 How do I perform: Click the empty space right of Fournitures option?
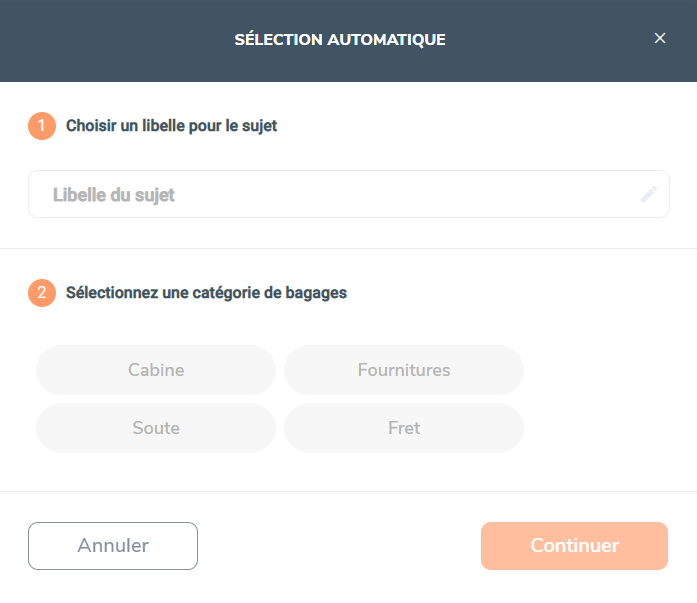pos(610,370)
